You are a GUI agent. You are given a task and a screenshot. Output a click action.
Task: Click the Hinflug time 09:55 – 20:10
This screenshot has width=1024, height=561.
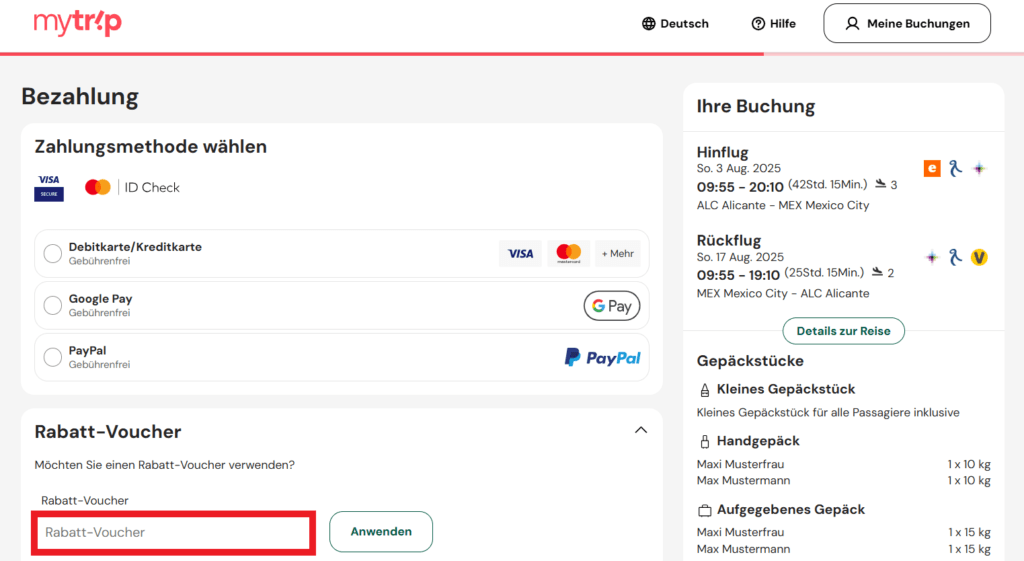[740, 187]
